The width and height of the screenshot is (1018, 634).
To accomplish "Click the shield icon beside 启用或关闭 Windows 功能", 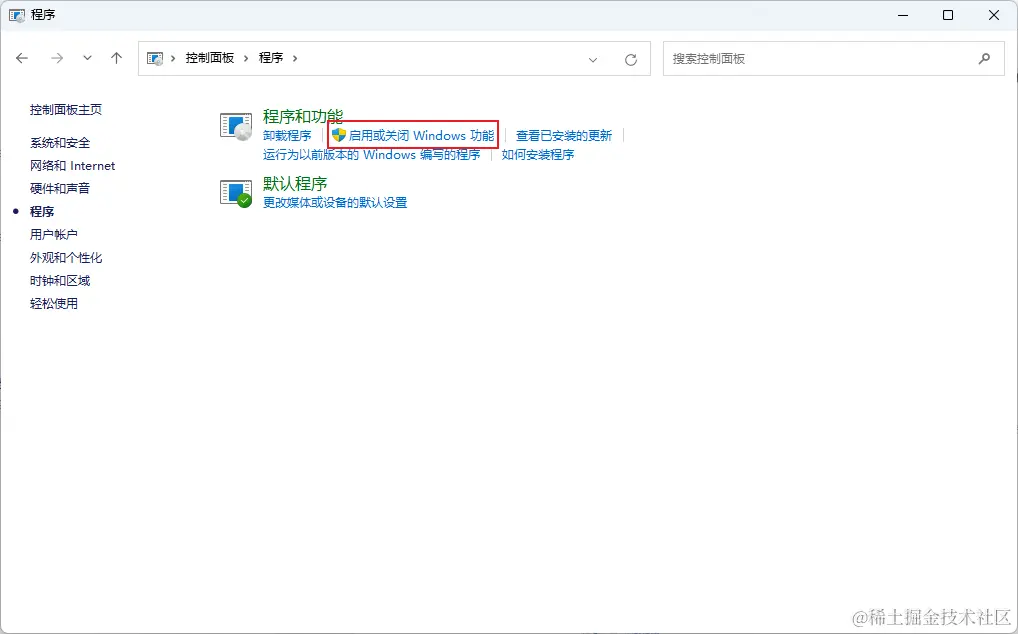I will pyautogui.click(x=338, y=135).
